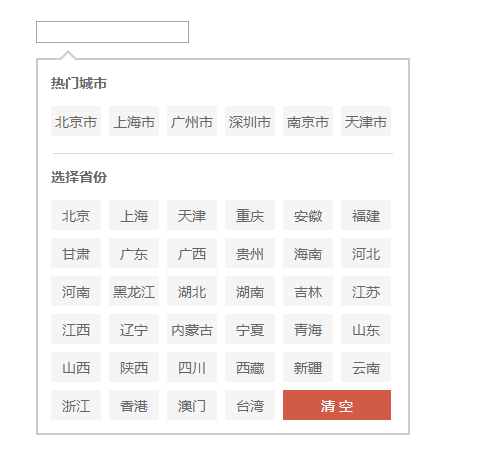Select 广州市 in hot cities
Viewport: 480px width, 475px height.
(x=192, y=121)
